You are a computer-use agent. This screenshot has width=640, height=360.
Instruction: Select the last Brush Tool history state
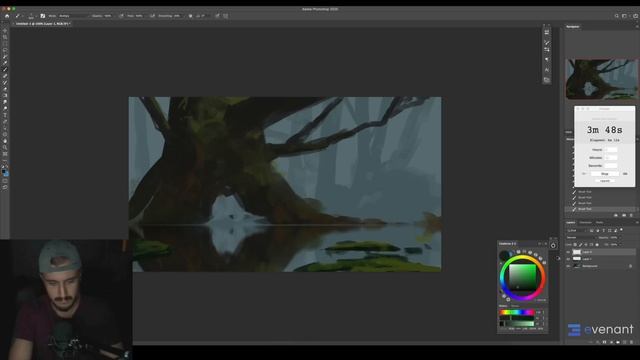tap(601, 209)
